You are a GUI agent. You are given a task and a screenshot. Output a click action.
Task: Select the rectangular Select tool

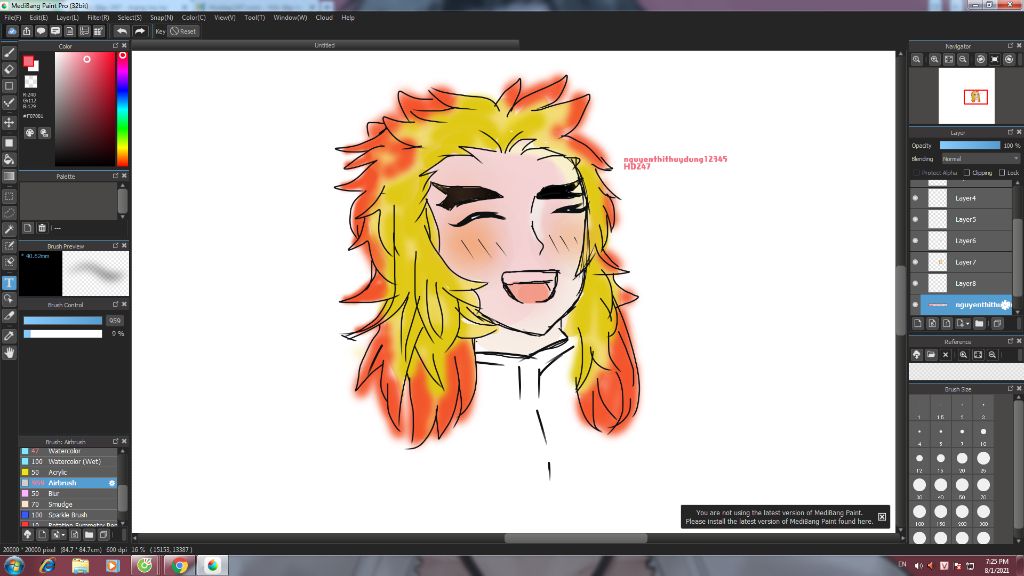pos(9,196)
